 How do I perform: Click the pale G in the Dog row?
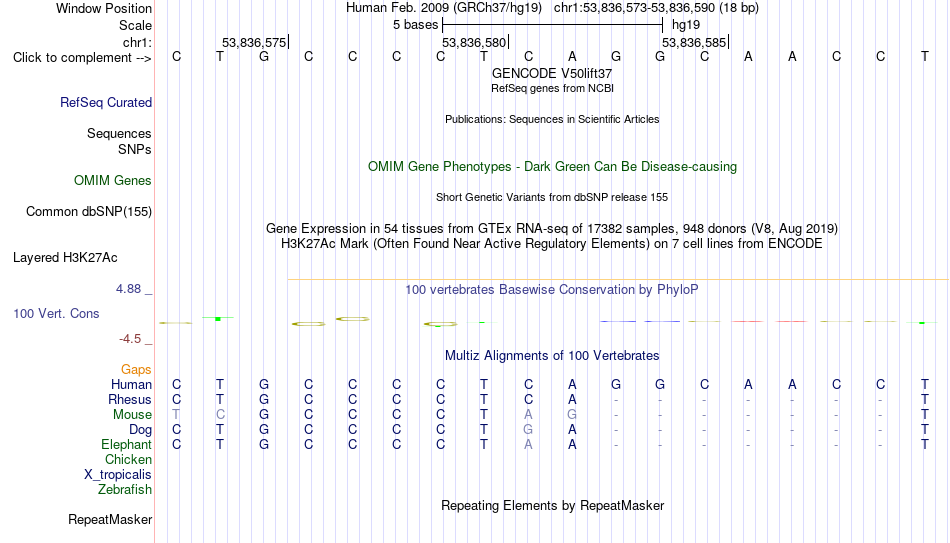[528, 430]
